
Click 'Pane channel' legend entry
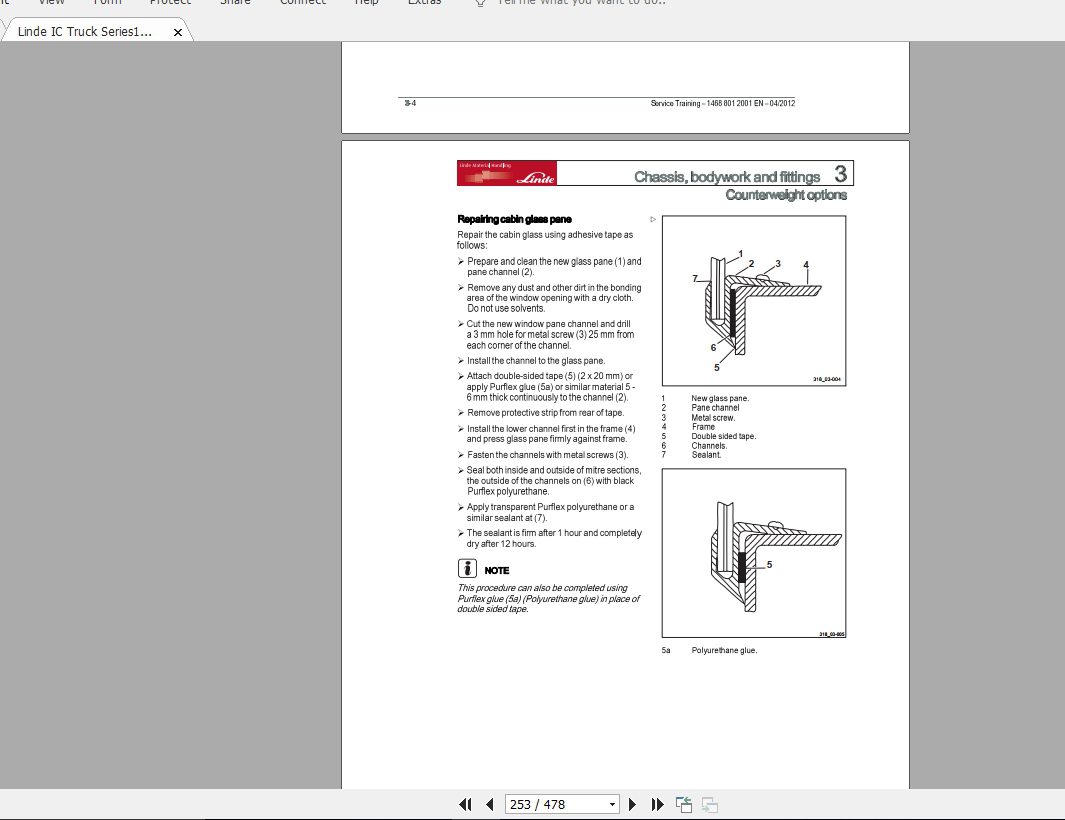pos(715,408)
